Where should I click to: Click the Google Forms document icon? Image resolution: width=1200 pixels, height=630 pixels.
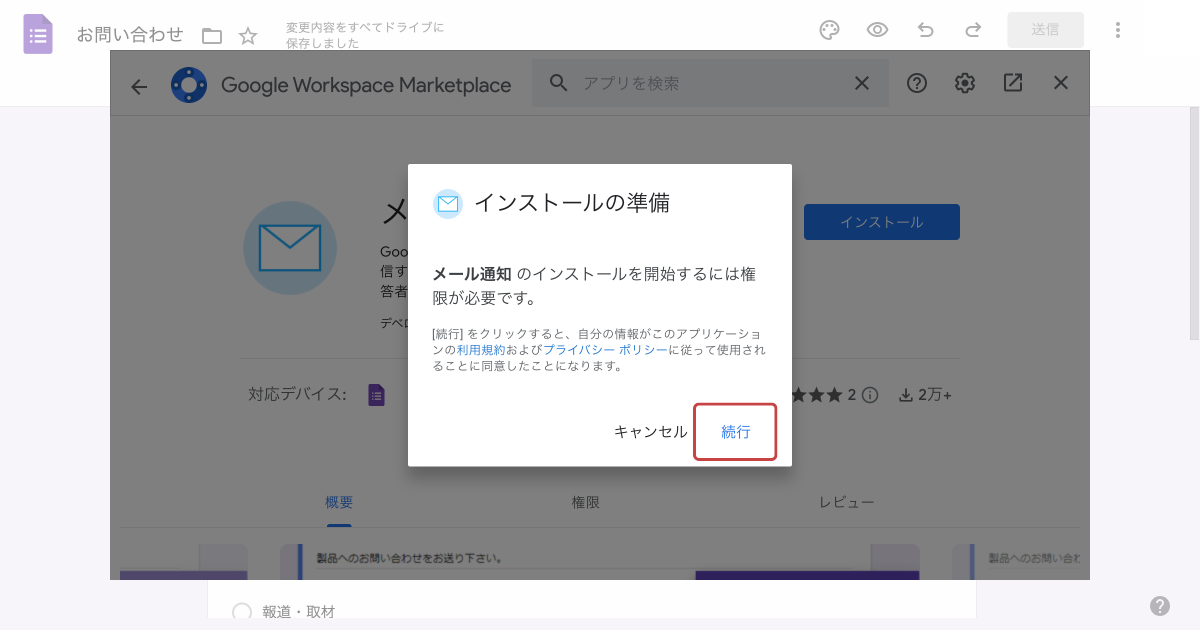(x=38, y=34)
